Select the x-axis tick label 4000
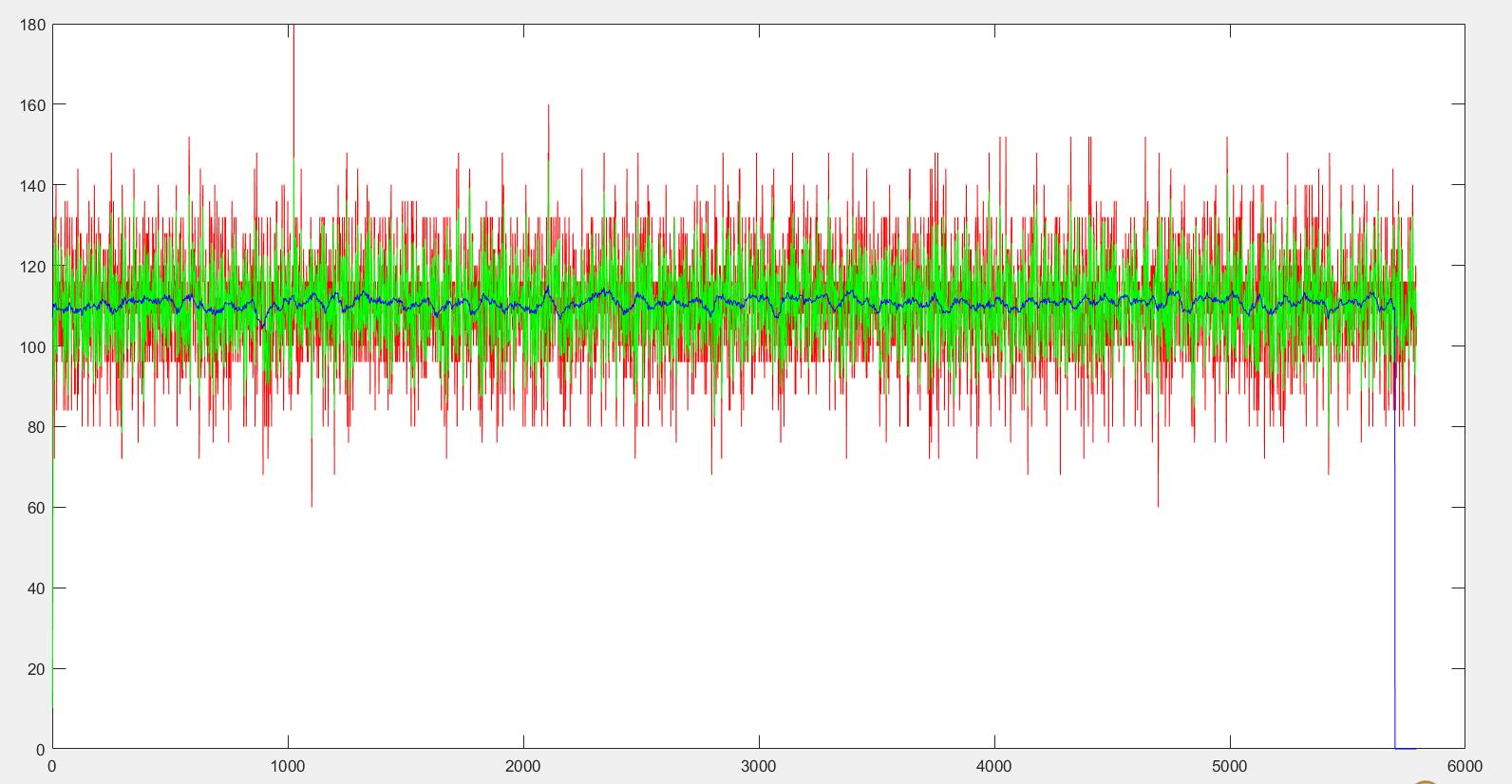The image size is (1512, 784). 994,766
